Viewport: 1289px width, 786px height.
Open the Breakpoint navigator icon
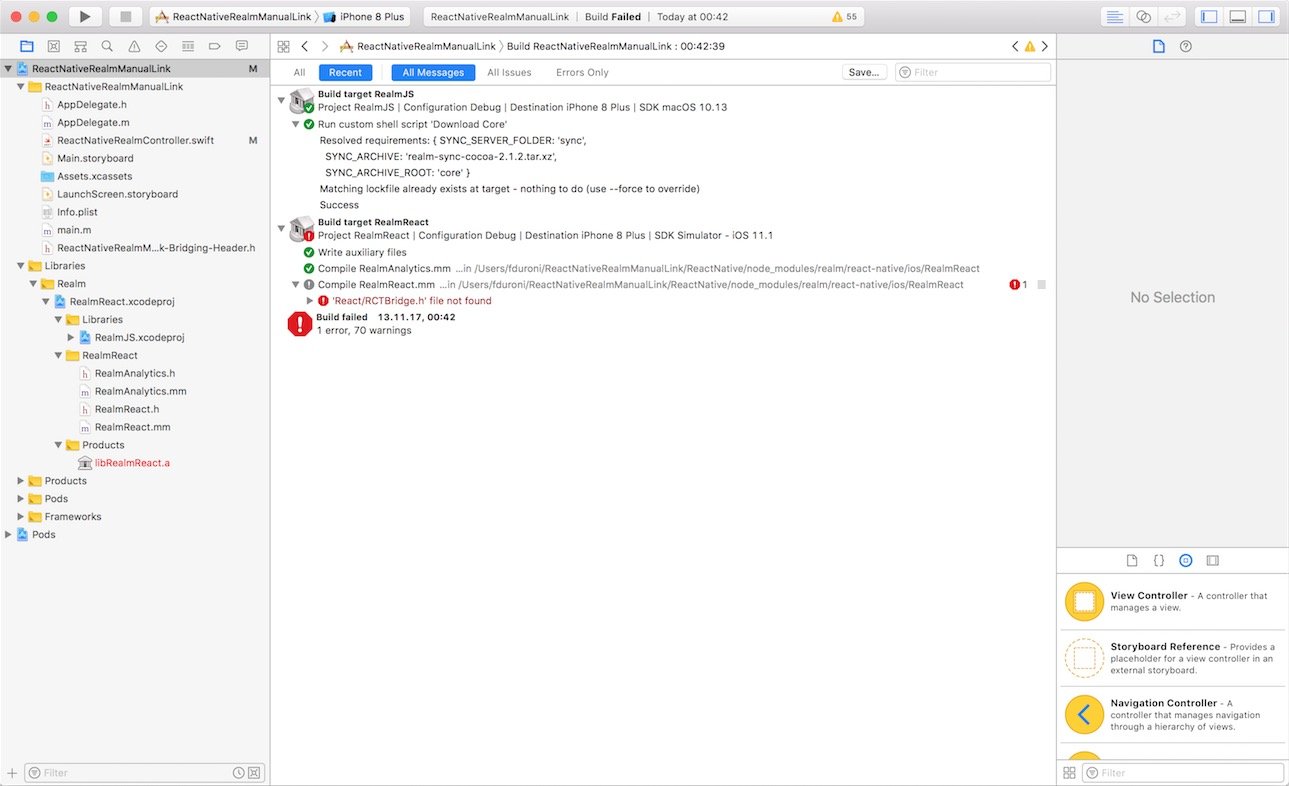(x=214, y=46)
